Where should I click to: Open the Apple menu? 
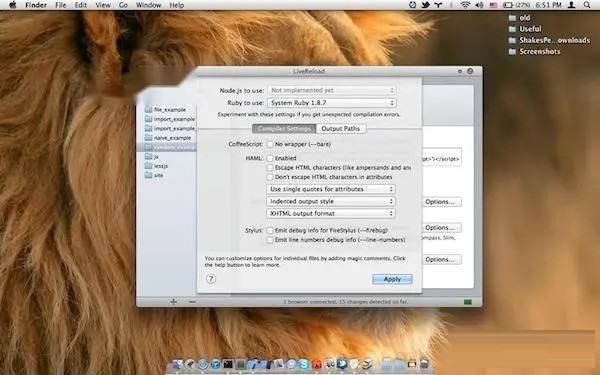tap(12, 5)
